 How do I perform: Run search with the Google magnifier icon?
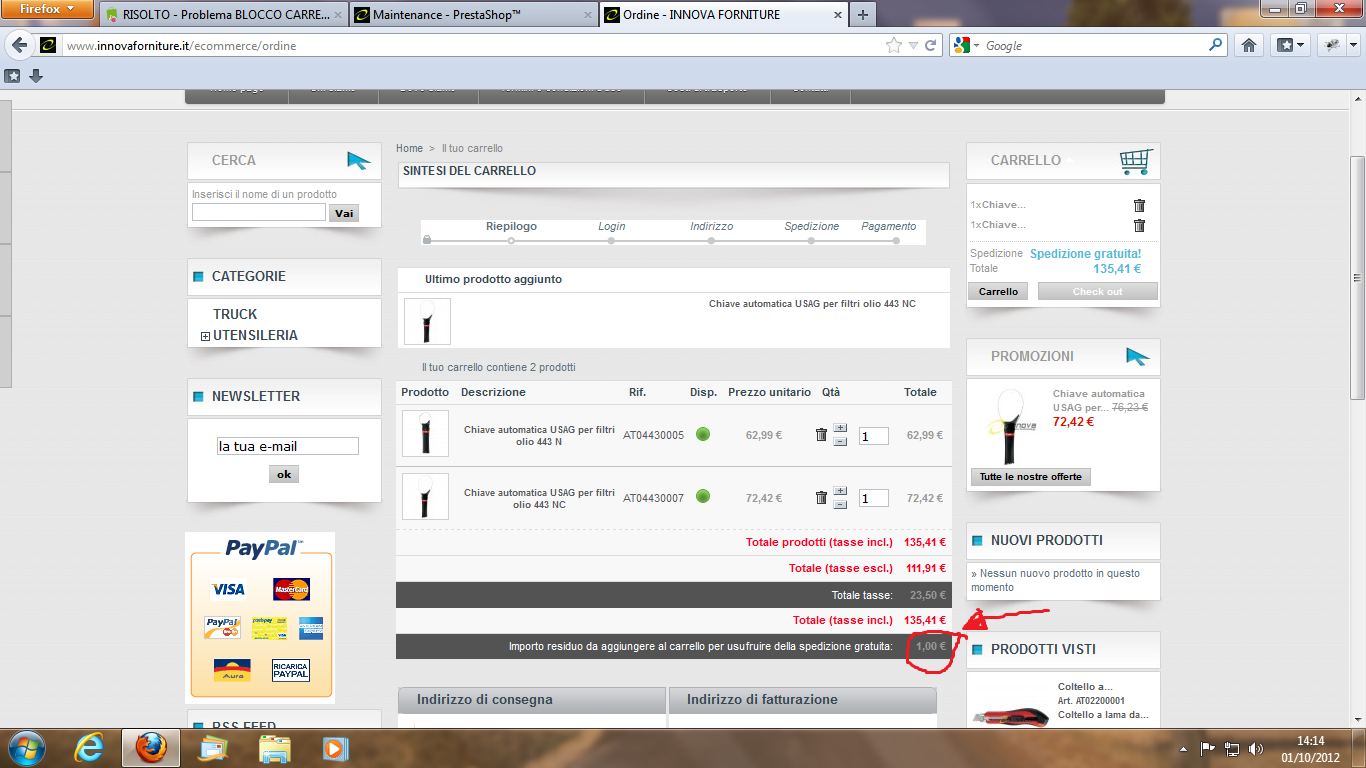(1216, 46)
